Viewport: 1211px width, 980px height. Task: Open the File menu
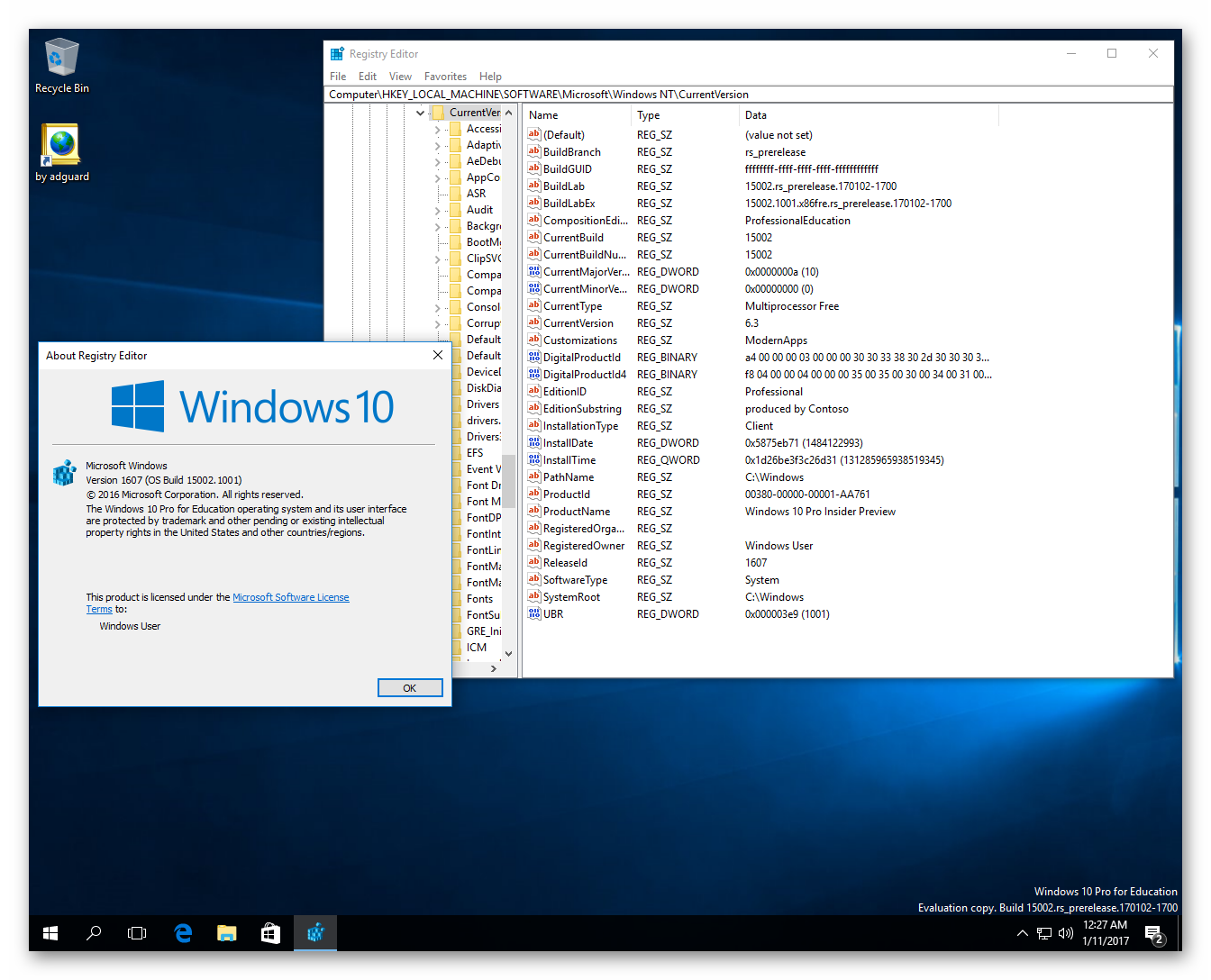338,77
